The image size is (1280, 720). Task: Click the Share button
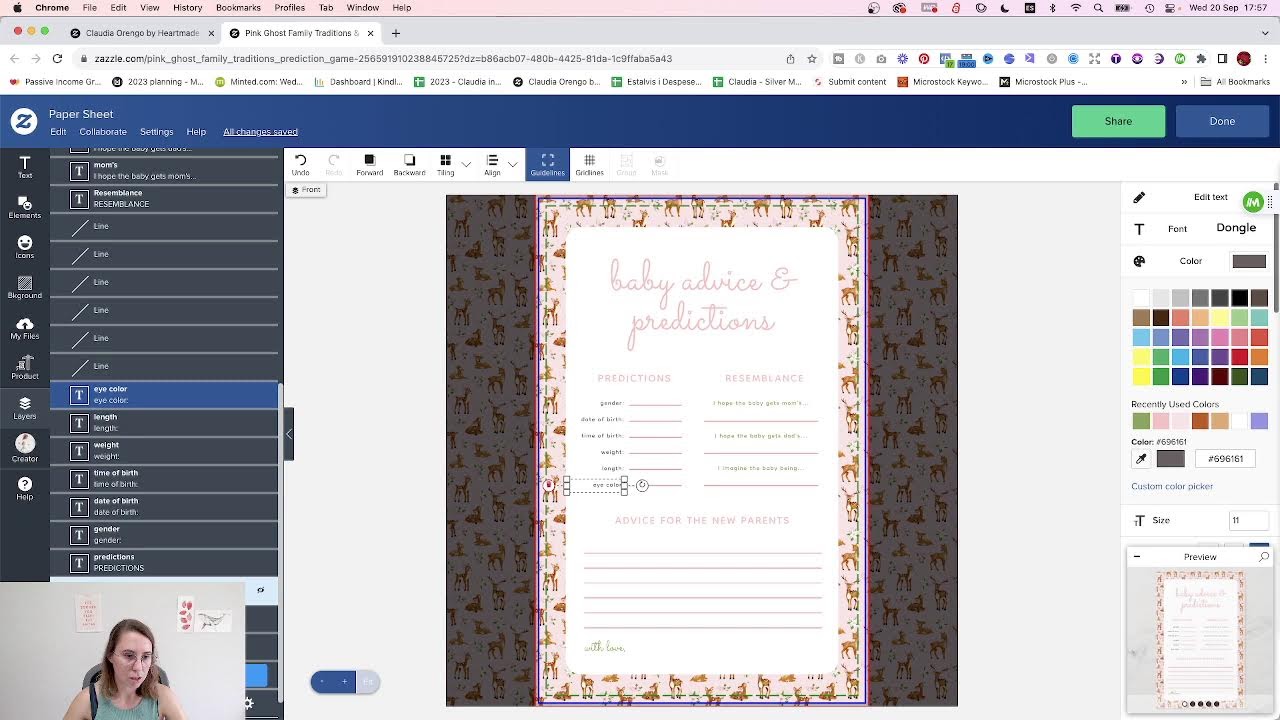pyautogui.click(x=1118, y=121)
